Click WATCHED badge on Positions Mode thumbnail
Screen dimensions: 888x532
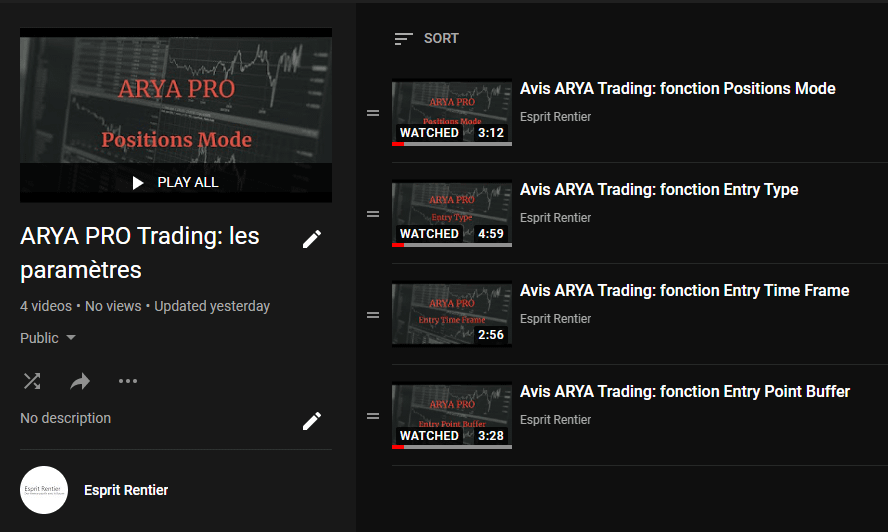coord(429,133)
